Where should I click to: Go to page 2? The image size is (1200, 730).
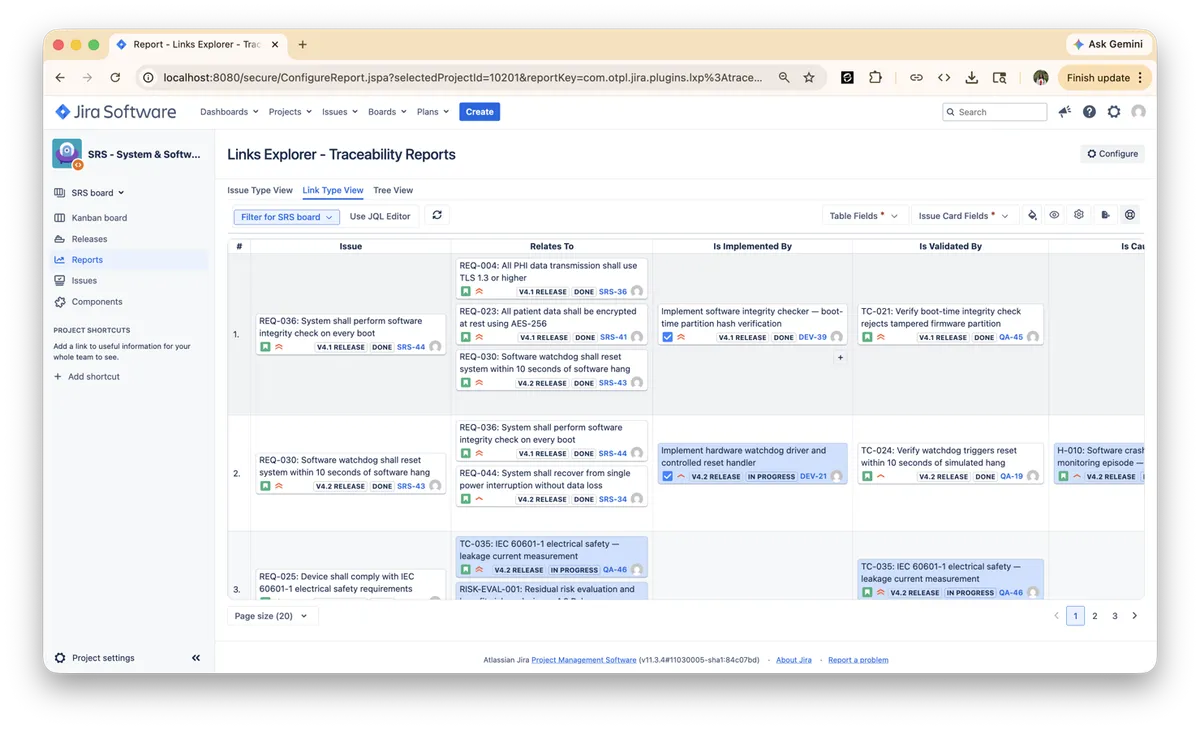click(x=1095, y=616)
